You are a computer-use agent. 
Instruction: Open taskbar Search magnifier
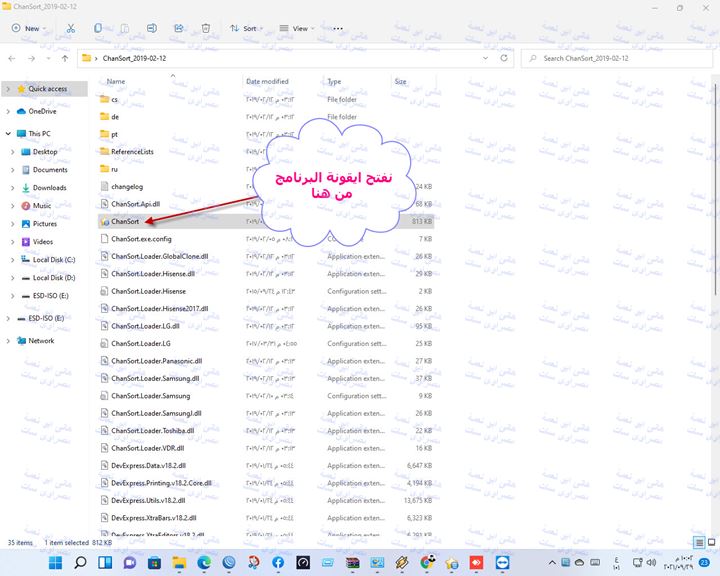[x=80, y=563]
